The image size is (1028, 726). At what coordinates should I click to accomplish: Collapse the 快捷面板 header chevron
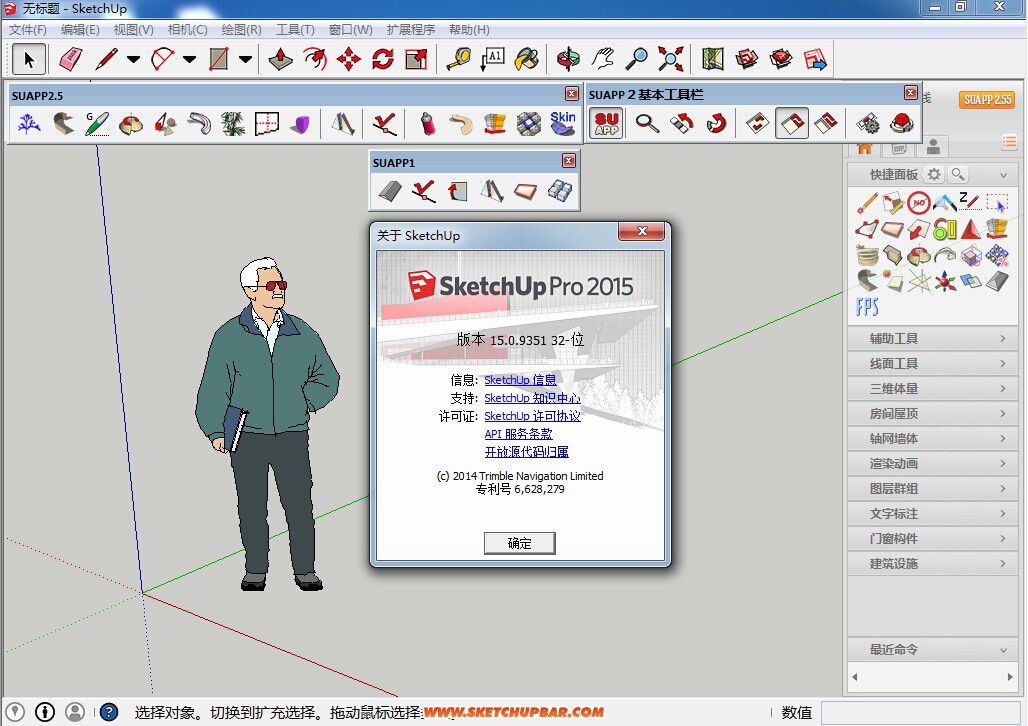(1003, 175)
